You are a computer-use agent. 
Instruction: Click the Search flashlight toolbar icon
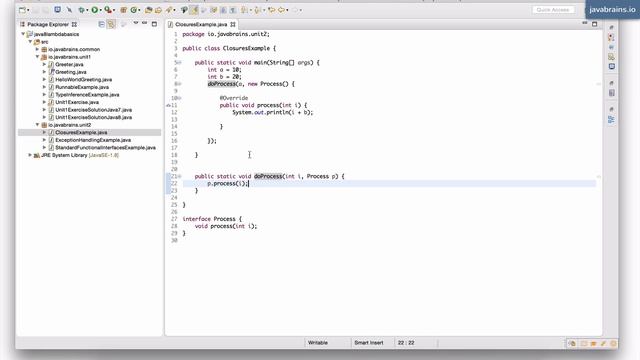point(168,10)
